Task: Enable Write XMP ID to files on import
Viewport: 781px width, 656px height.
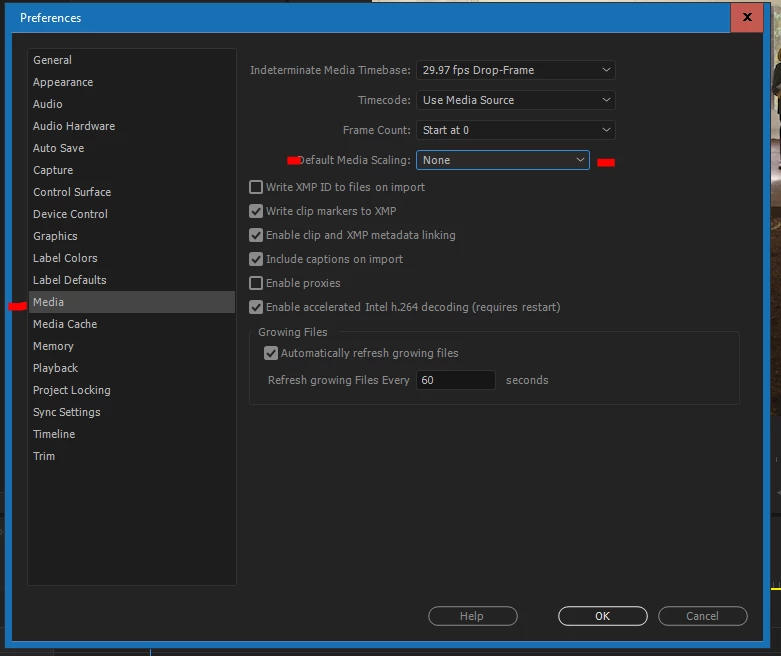Action: pyautogui.click(x=256, y=187)
